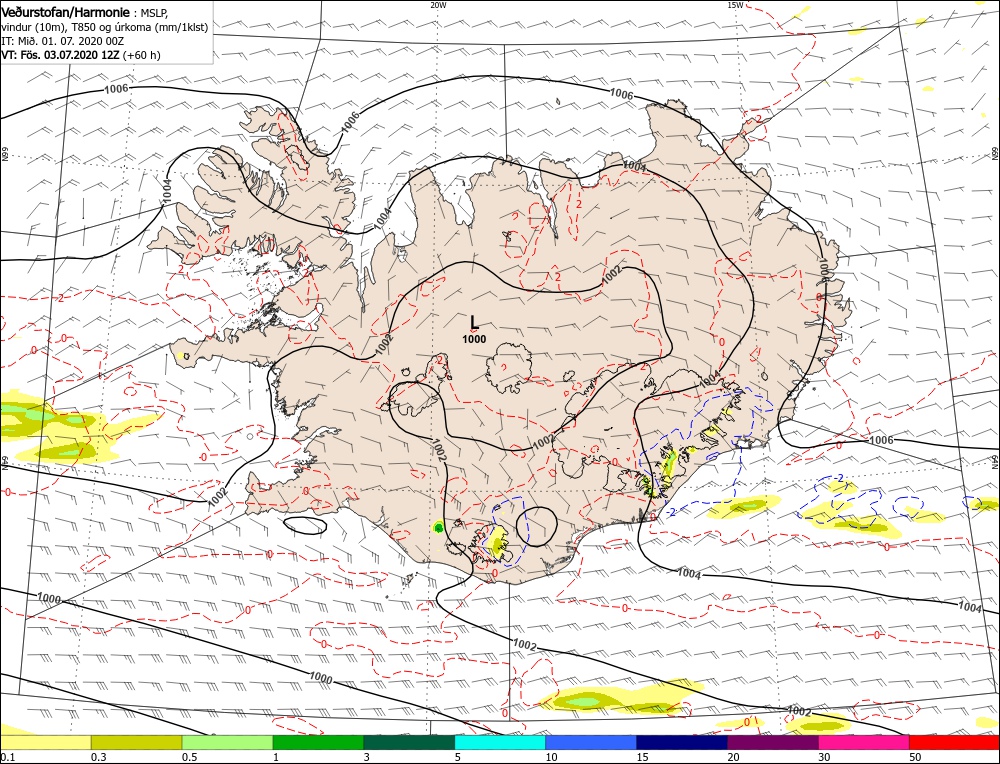The width and height of the screenshot is (1000, 764).
Task: Select the green 1–3 mm legend swatch
Action: [x=318, y=742]
